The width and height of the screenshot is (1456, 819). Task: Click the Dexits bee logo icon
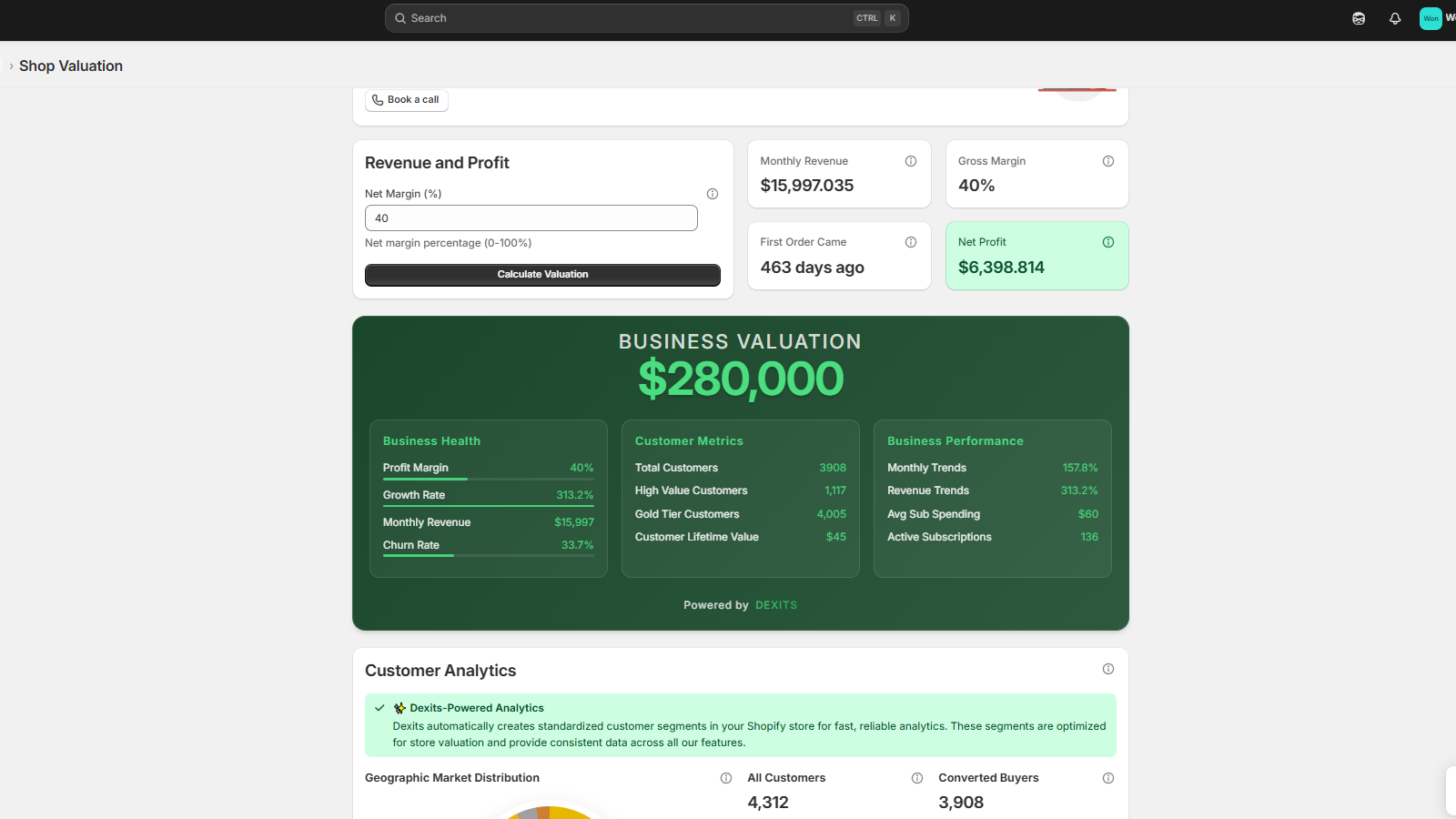[x=399, y=708]
